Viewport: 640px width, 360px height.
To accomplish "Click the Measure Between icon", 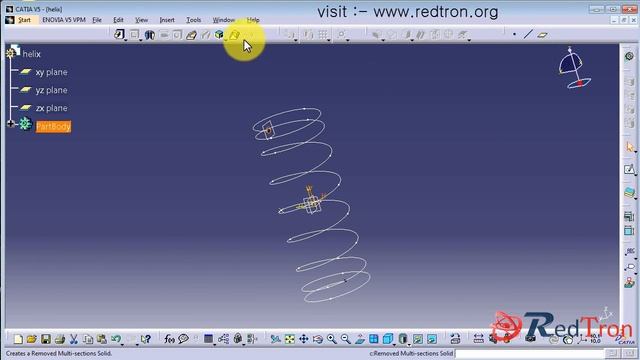I will [478, 339].
